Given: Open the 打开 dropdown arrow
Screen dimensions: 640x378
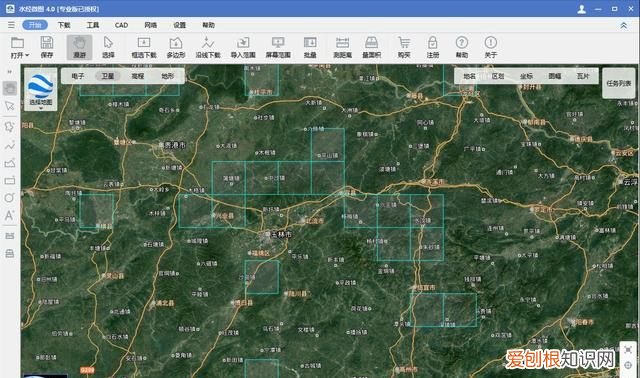Looking at the screenshot, I should [27, 55].
